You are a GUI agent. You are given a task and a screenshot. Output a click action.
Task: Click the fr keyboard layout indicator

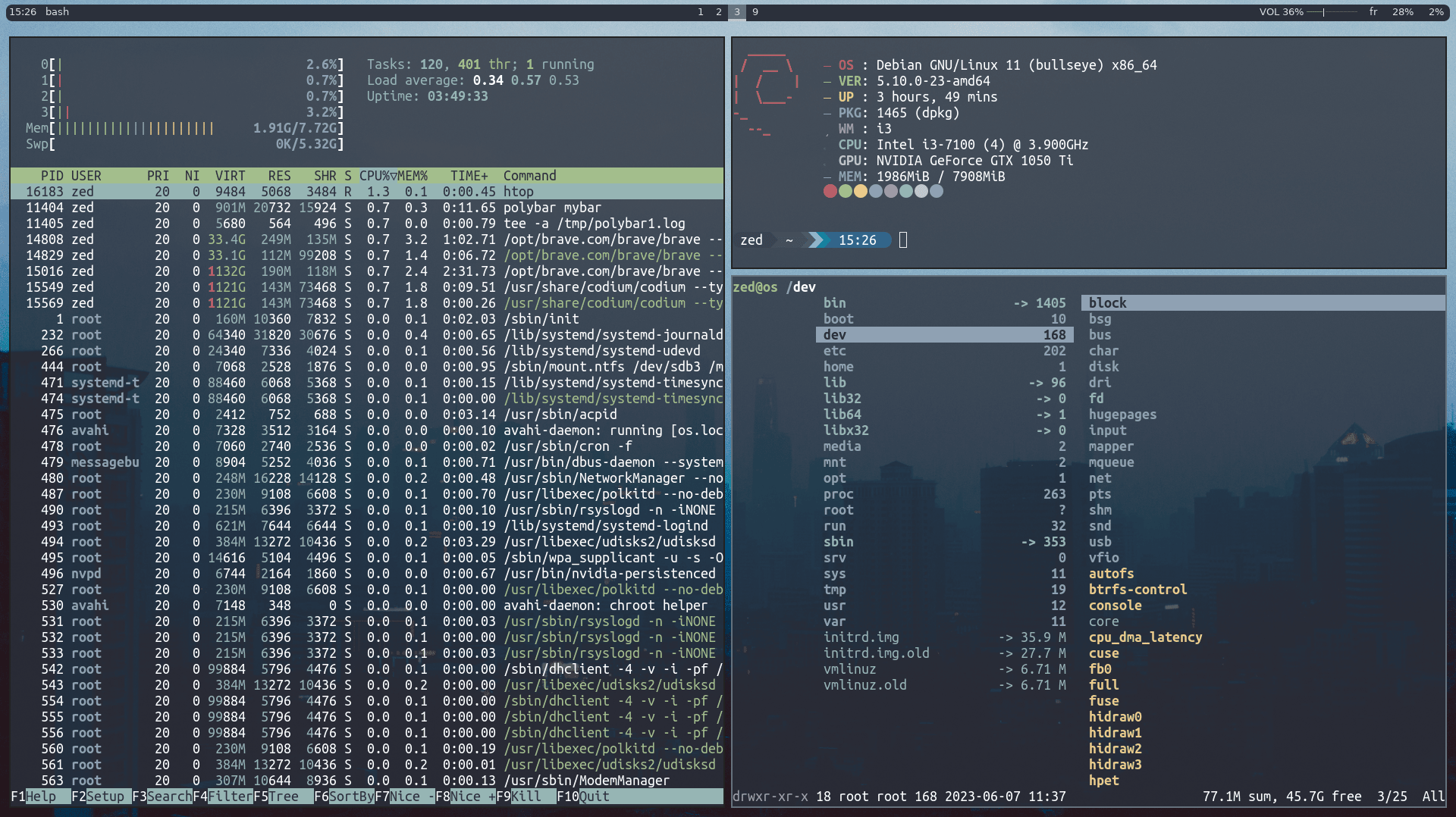click(x=1373, y=12)
